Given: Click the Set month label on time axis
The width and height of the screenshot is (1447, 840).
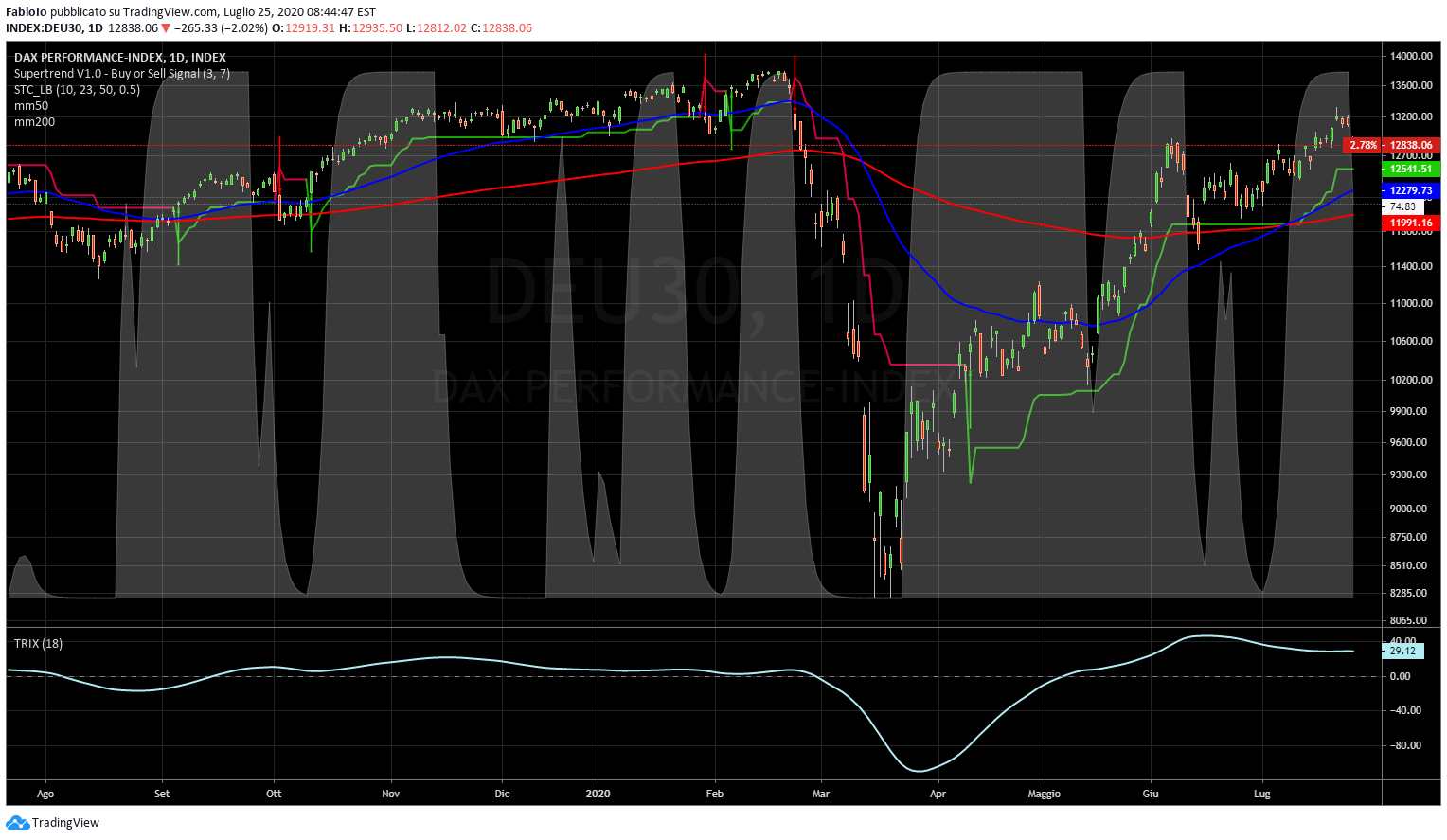Looking at the screenshot, I should coord(162,795).
